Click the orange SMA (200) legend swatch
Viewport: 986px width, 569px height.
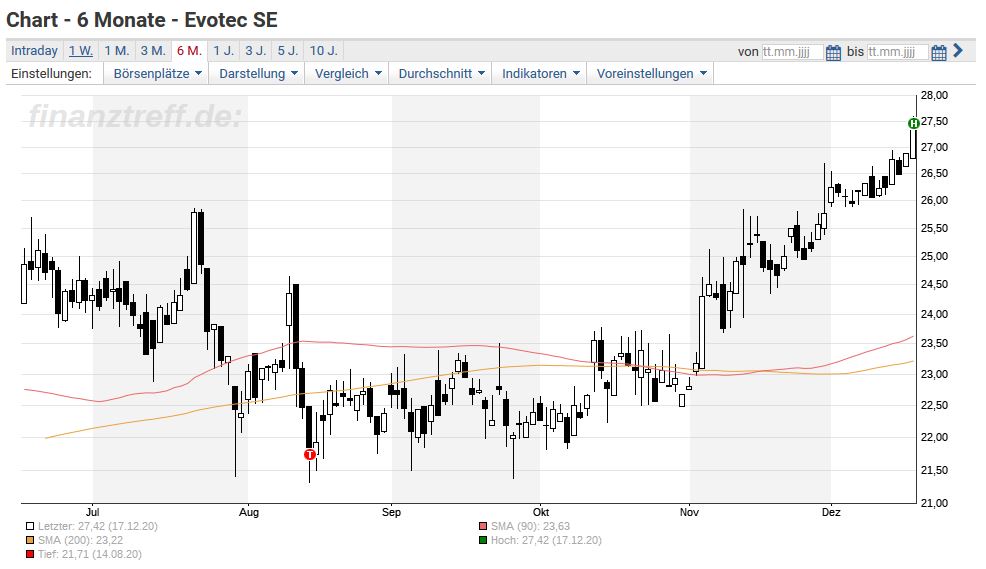click(x=30, y=540)
